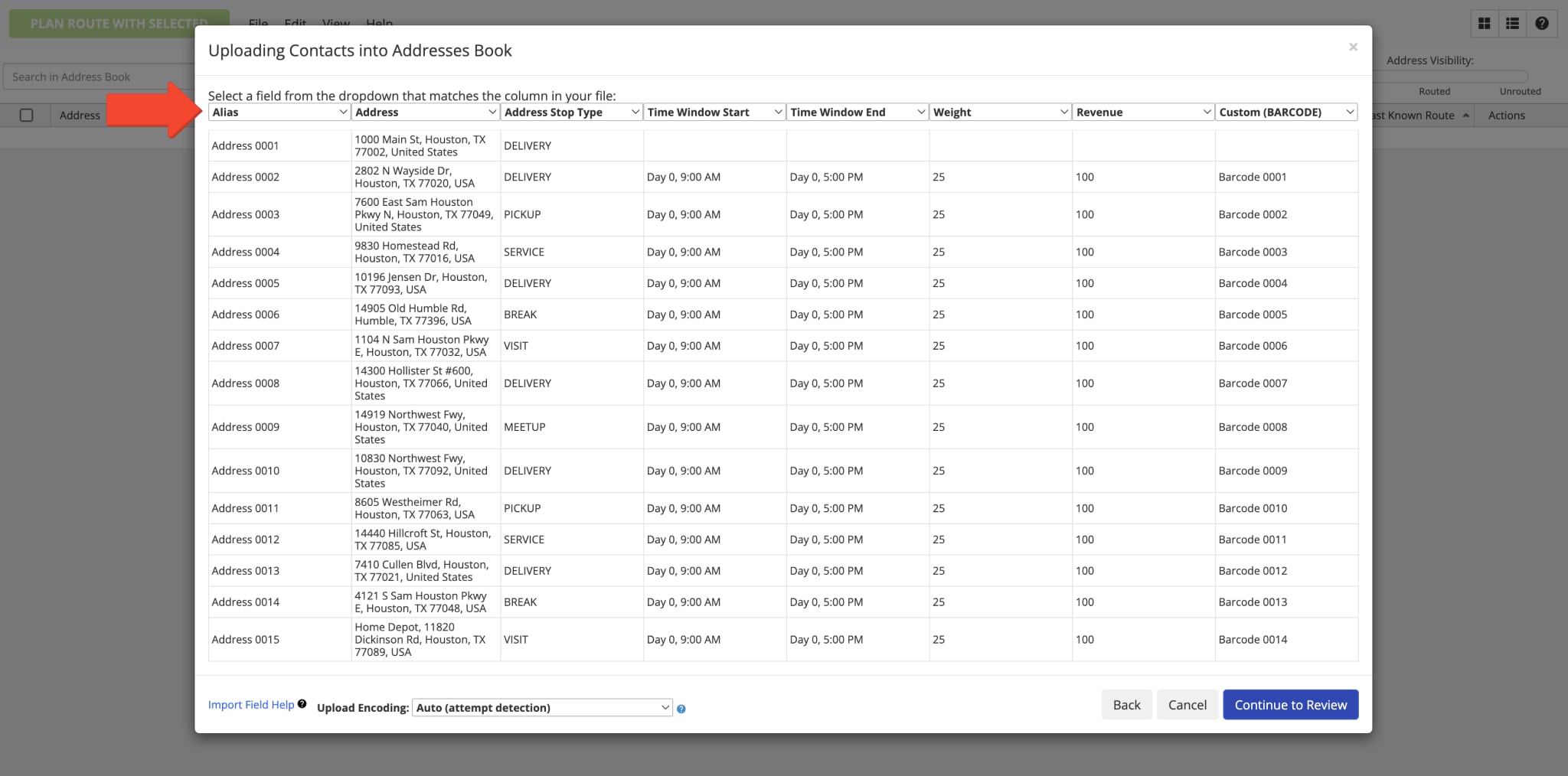Click the Unrouted visibility label
1568x776 pixels.
pos(1520,91)
